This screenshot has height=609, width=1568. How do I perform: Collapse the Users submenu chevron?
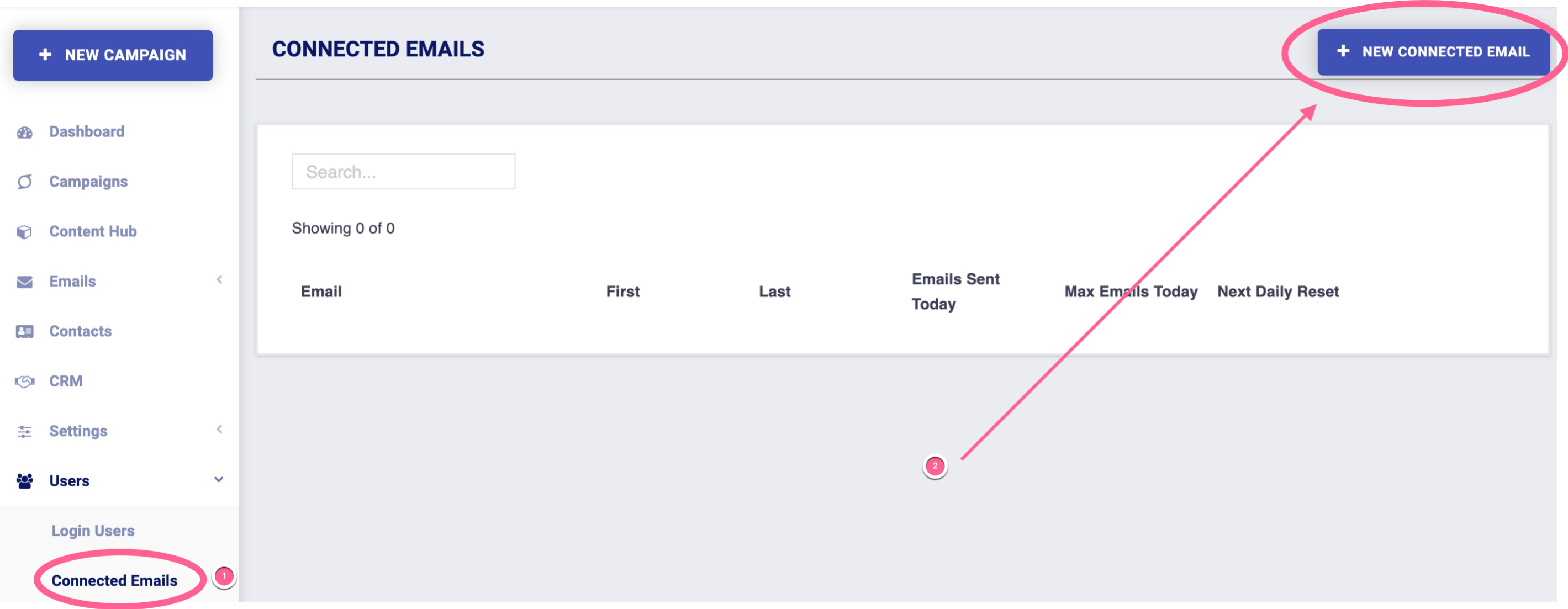click(x=219, y=479)
